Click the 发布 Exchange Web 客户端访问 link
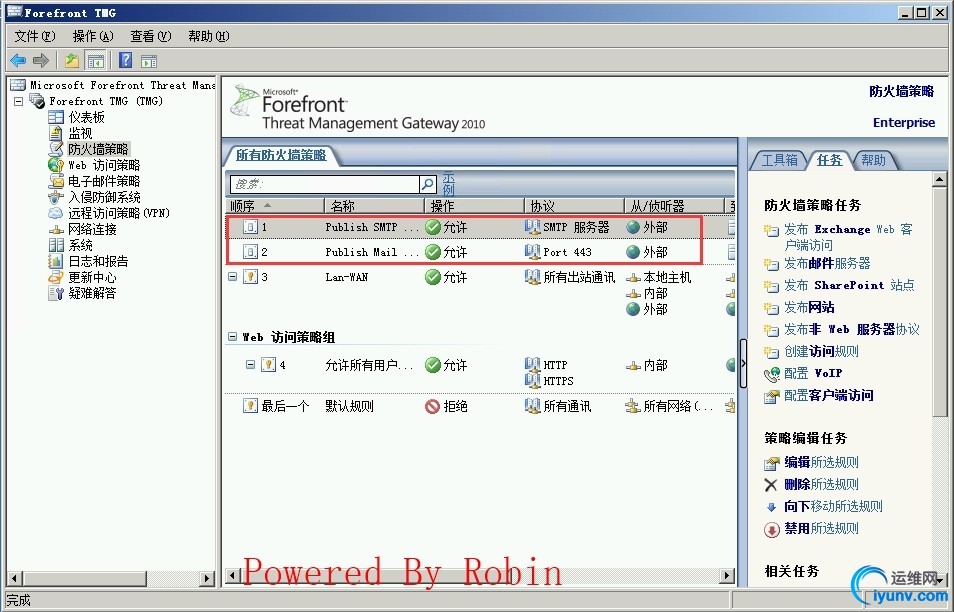The height and width of the screenshot is (612, 954). click(x=848, y=237)
